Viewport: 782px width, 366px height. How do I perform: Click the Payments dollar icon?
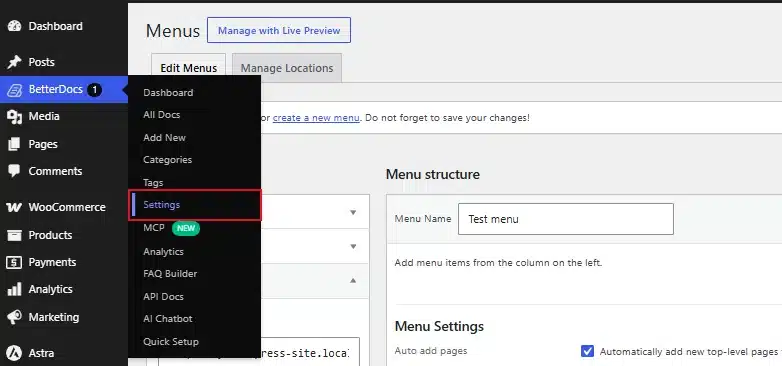(14, 262)
